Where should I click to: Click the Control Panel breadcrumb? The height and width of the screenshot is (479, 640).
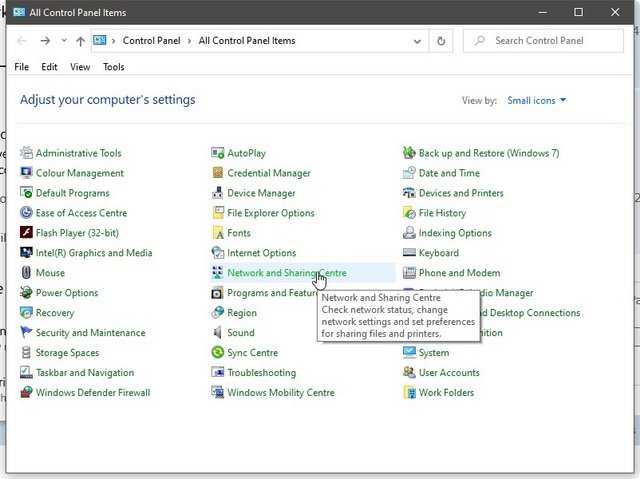(151, 41)
